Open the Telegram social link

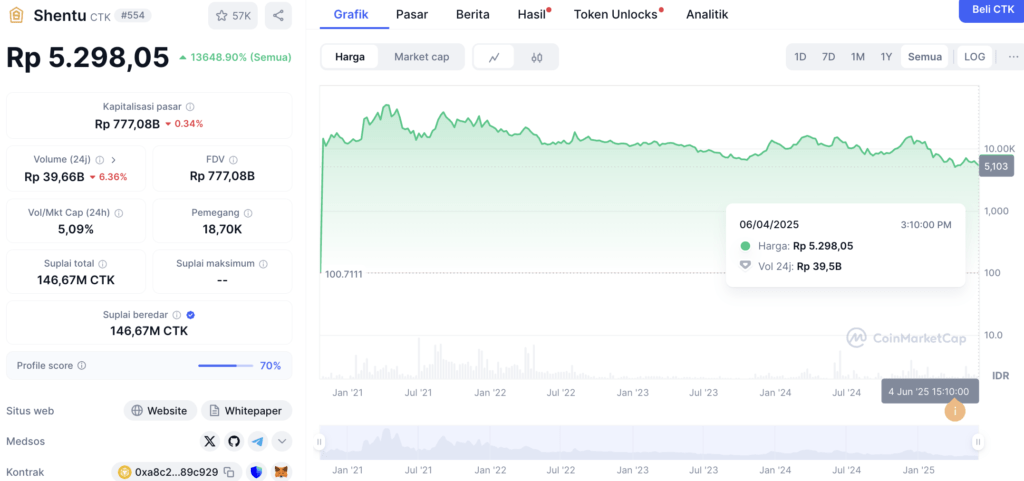tap(258, 441)
